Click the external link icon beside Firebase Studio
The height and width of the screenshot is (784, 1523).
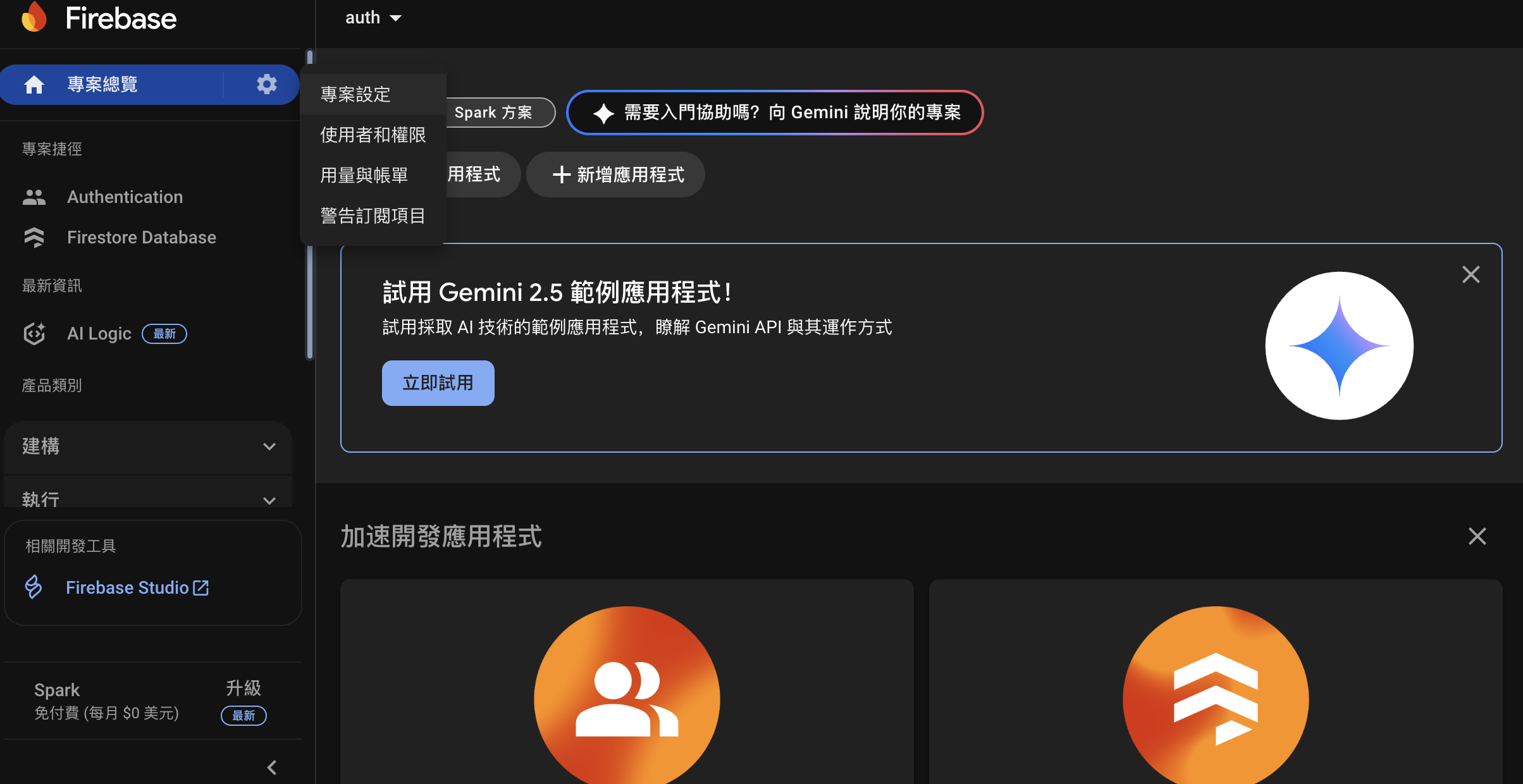pyautogui.click(x=200, y=587)
